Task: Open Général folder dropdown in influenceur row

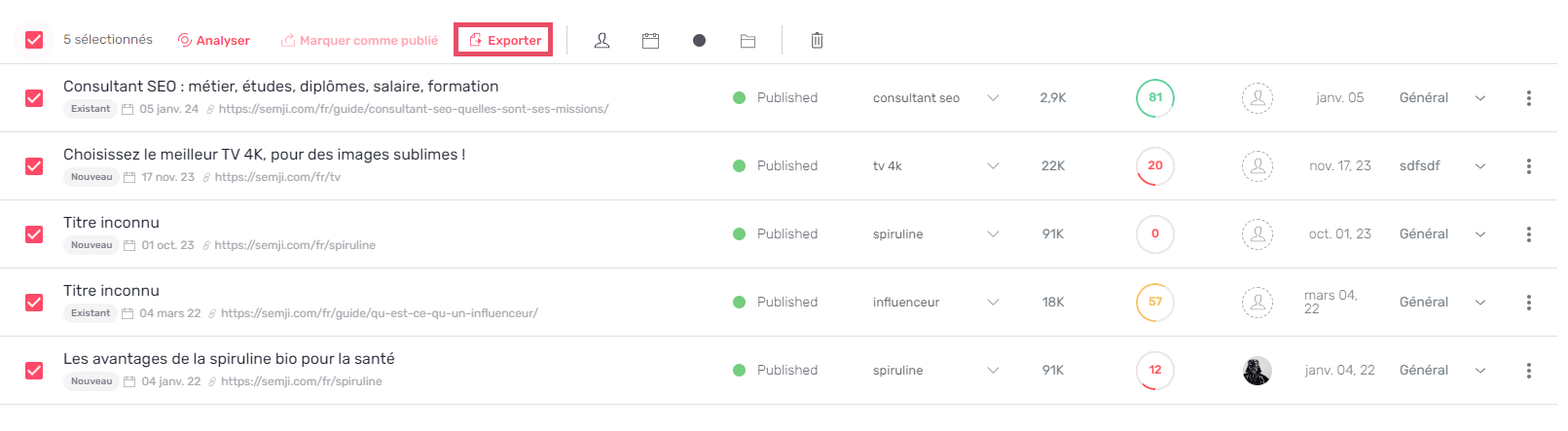Action: point(1480,303)
